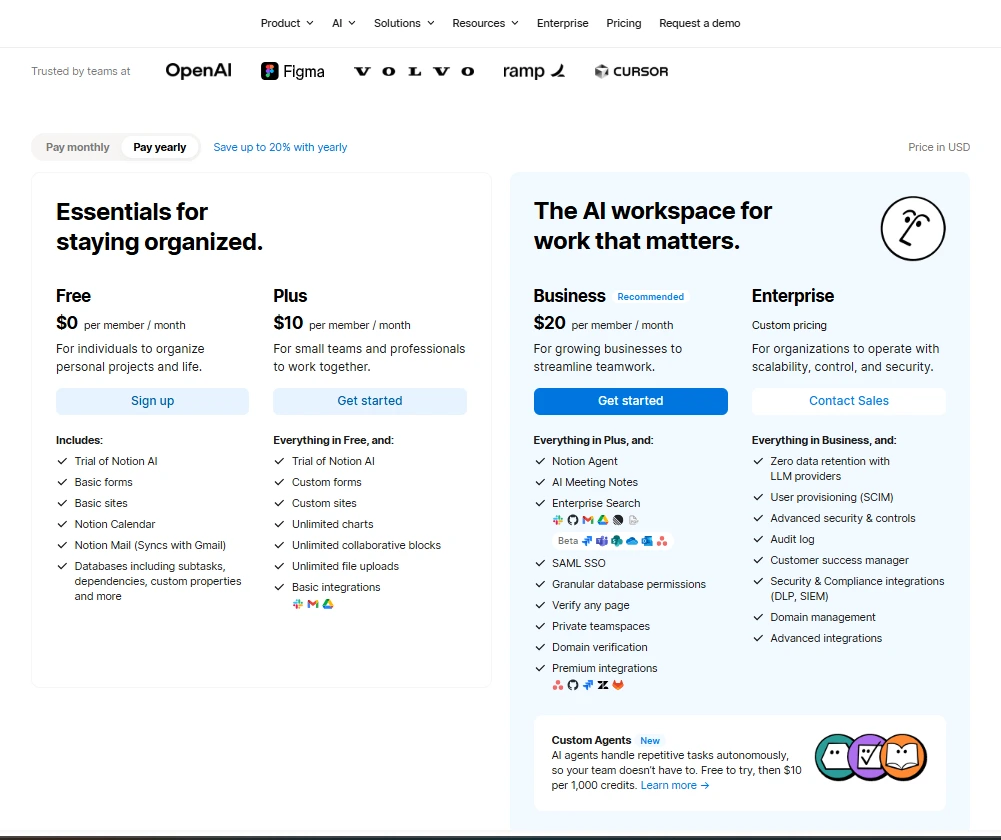The image size is (1001, 840).
Task: Expand the Product menu
Action: 287,23
